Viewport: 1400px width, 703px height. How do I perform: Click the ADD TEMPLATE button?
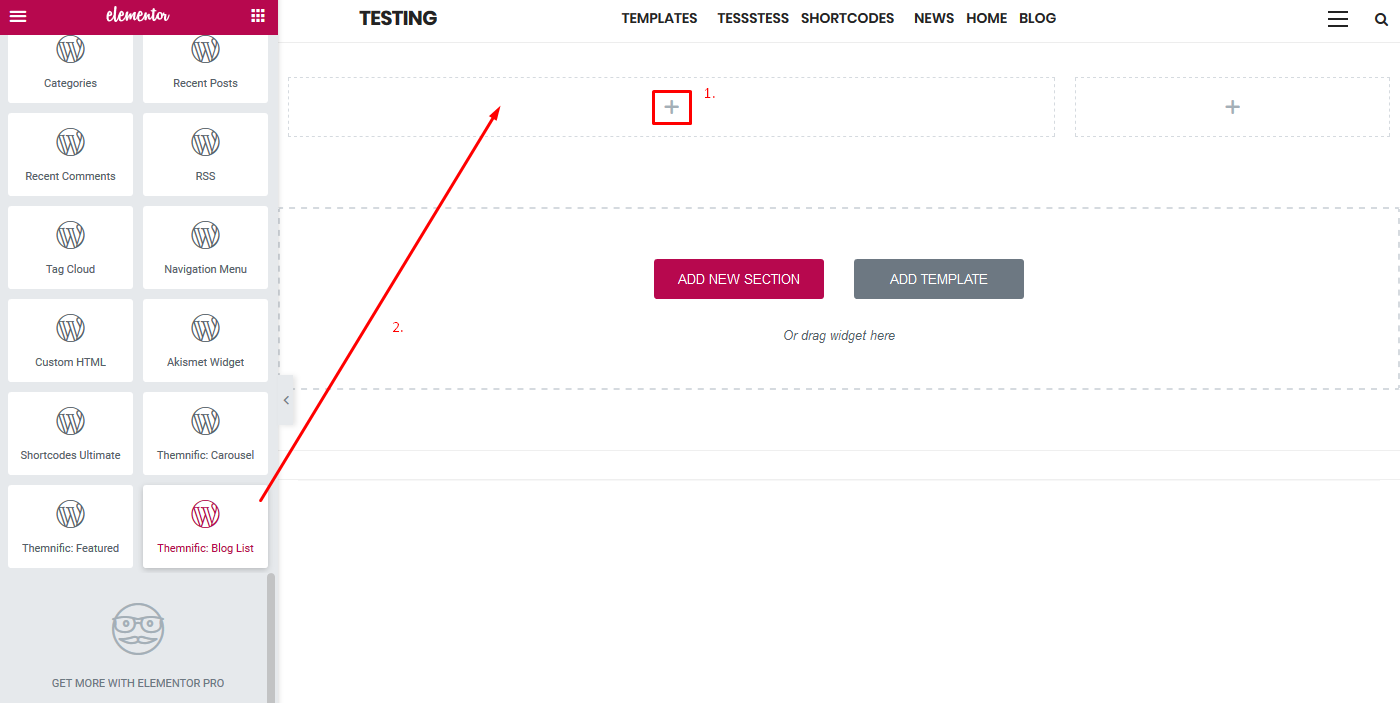(x=938, y=279)
